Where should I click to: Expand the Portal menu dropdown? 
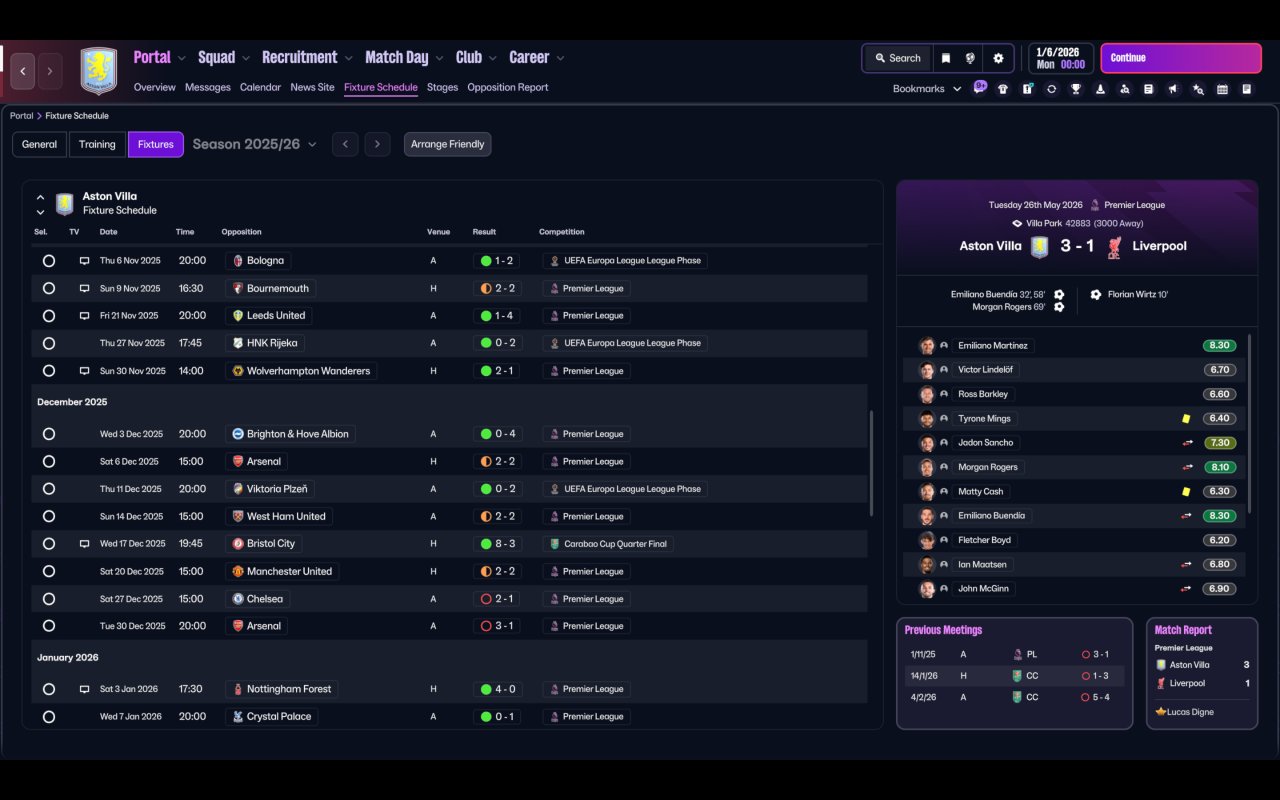pos(181,58)
